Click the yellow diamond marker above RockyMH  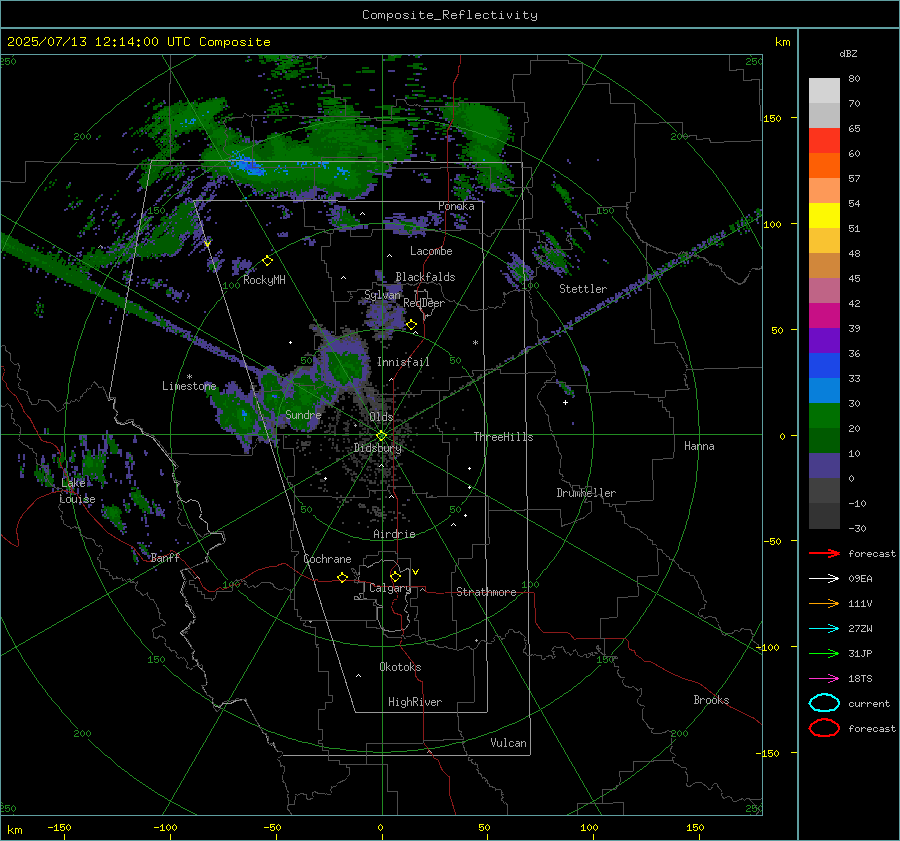coord(267,261)
